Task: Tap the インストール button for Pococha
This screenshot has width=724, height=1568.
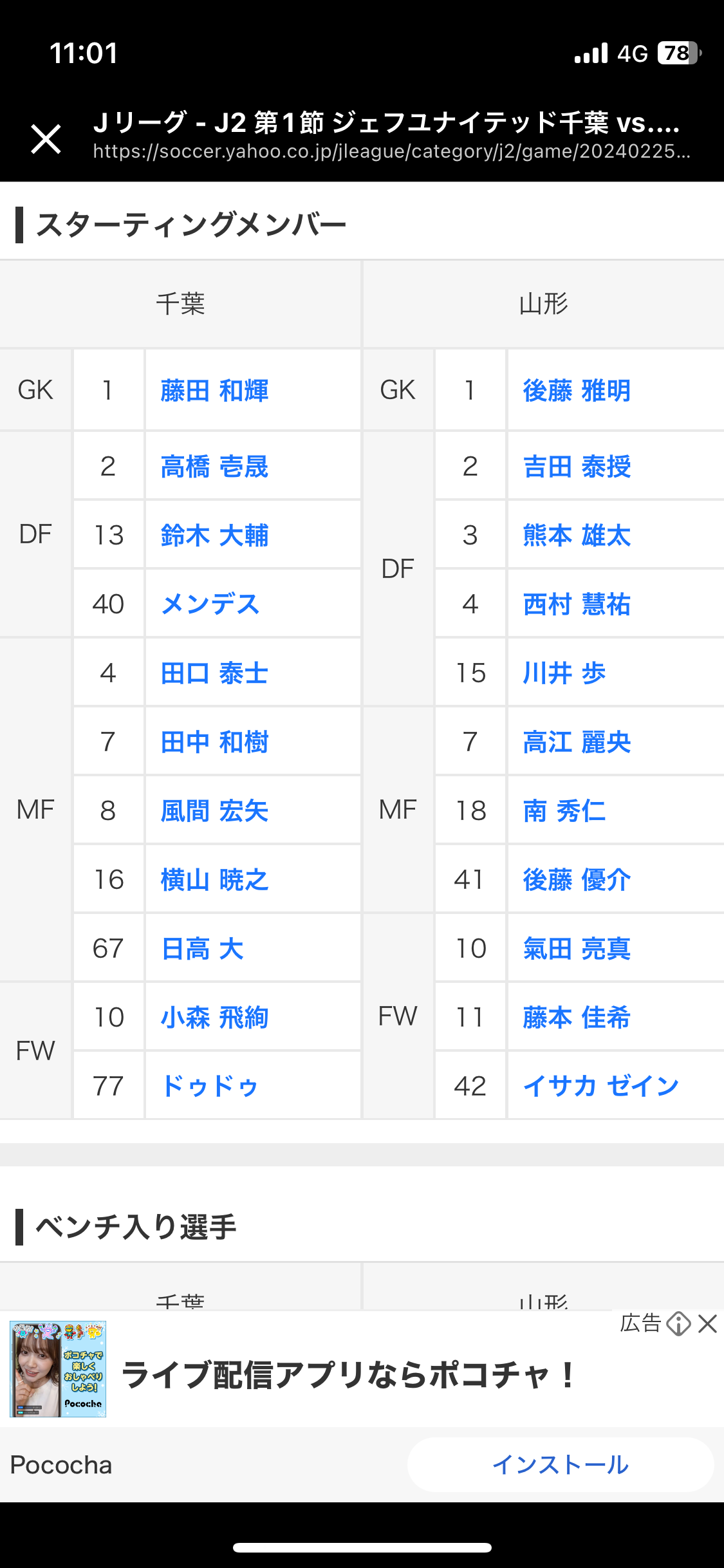Action: (x=561, y=1465)
